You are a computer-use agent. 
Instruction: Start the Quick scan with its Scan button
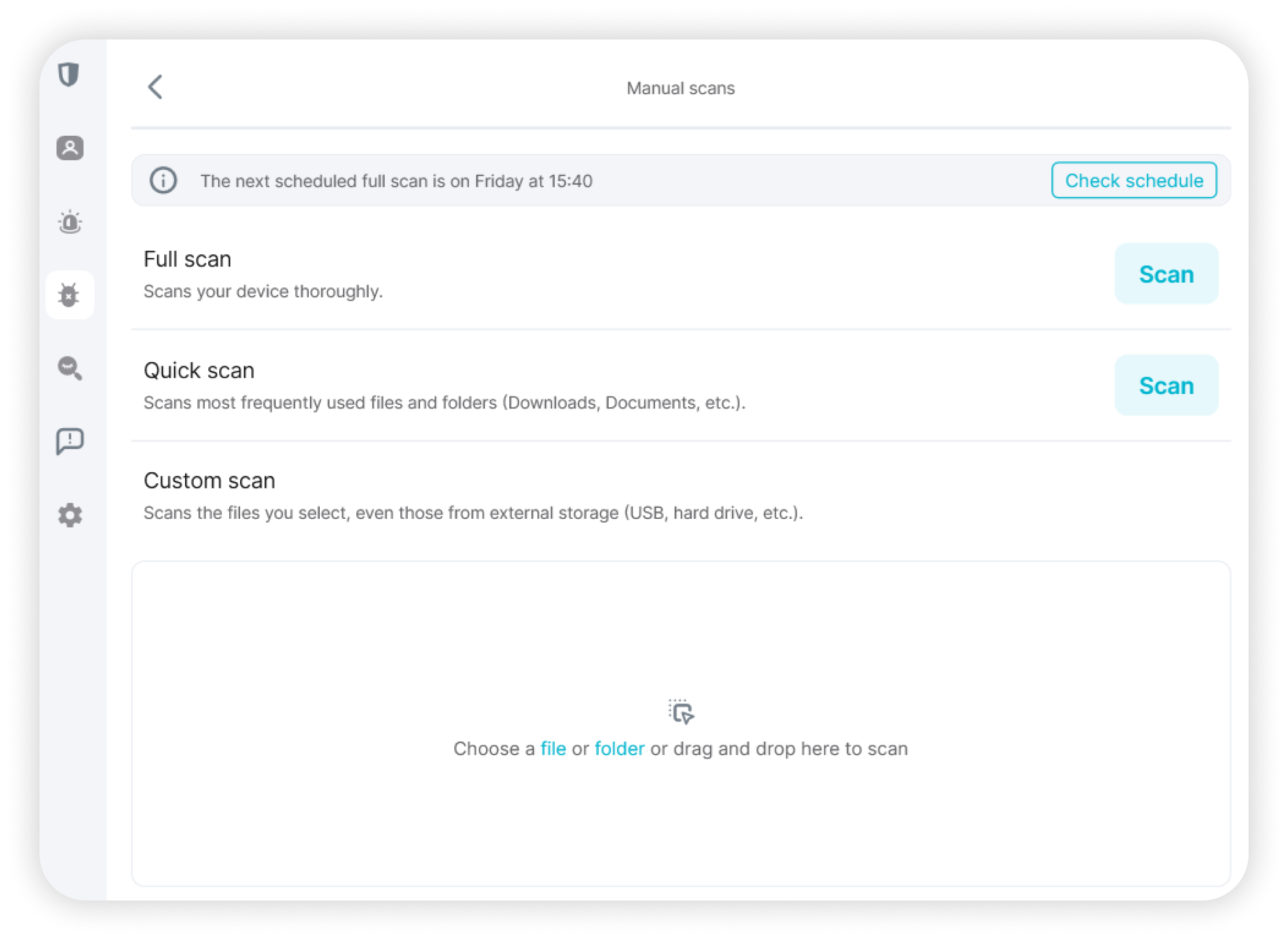(x=1166, y=385)
